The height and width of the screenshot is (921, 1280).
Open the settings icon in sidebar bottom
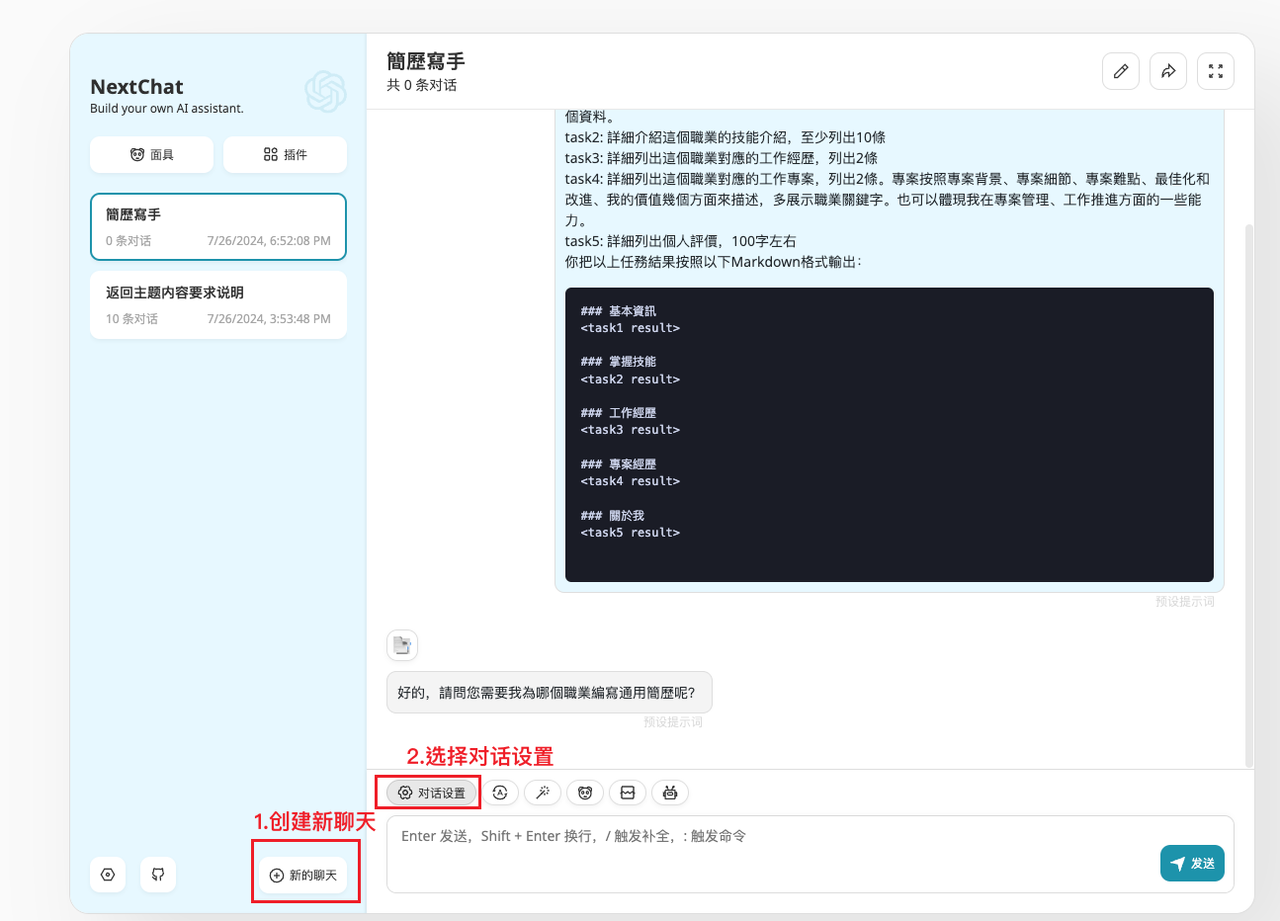click(108, 874)
